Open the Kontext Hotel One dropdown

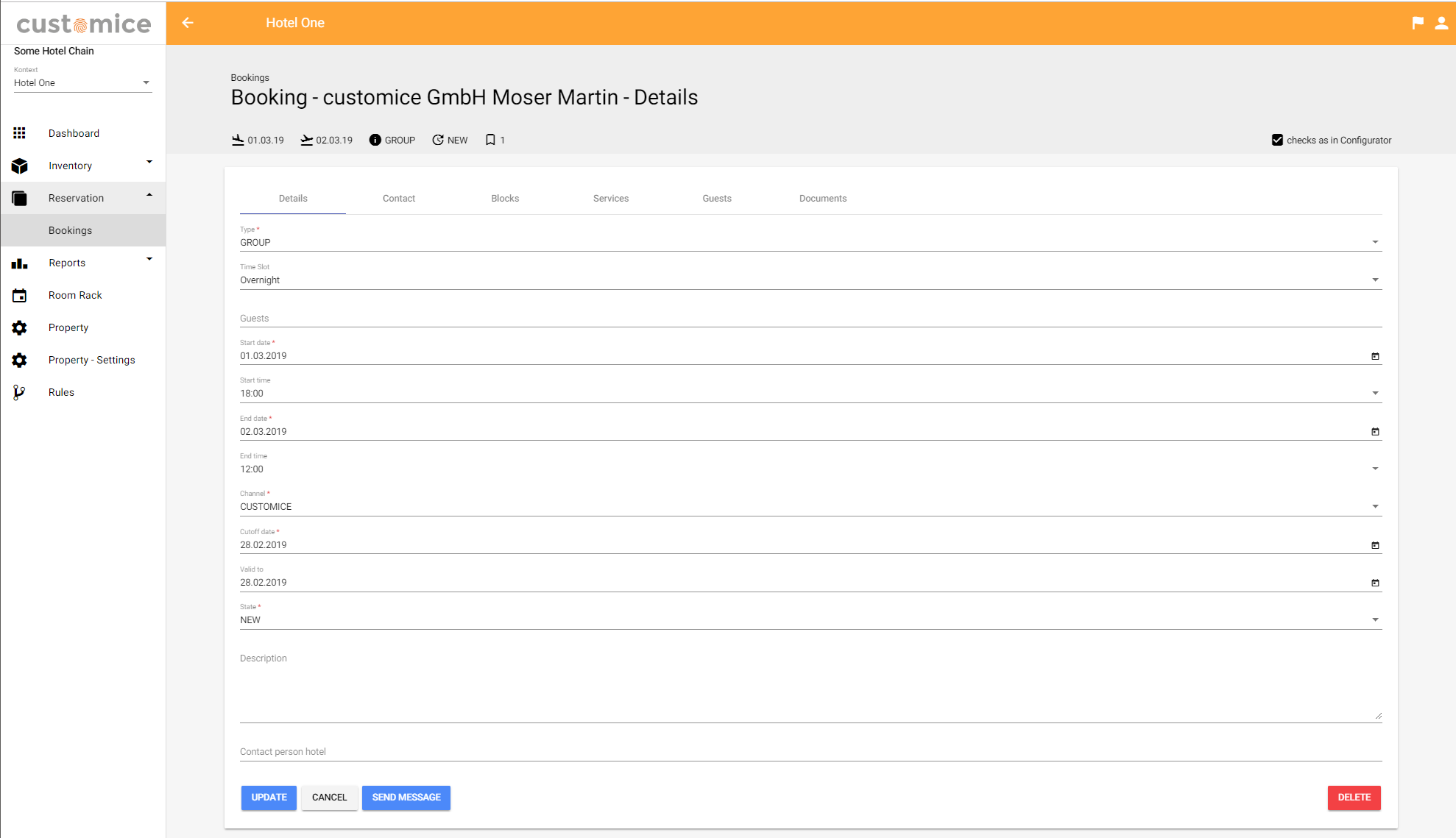tap(82, 83)
